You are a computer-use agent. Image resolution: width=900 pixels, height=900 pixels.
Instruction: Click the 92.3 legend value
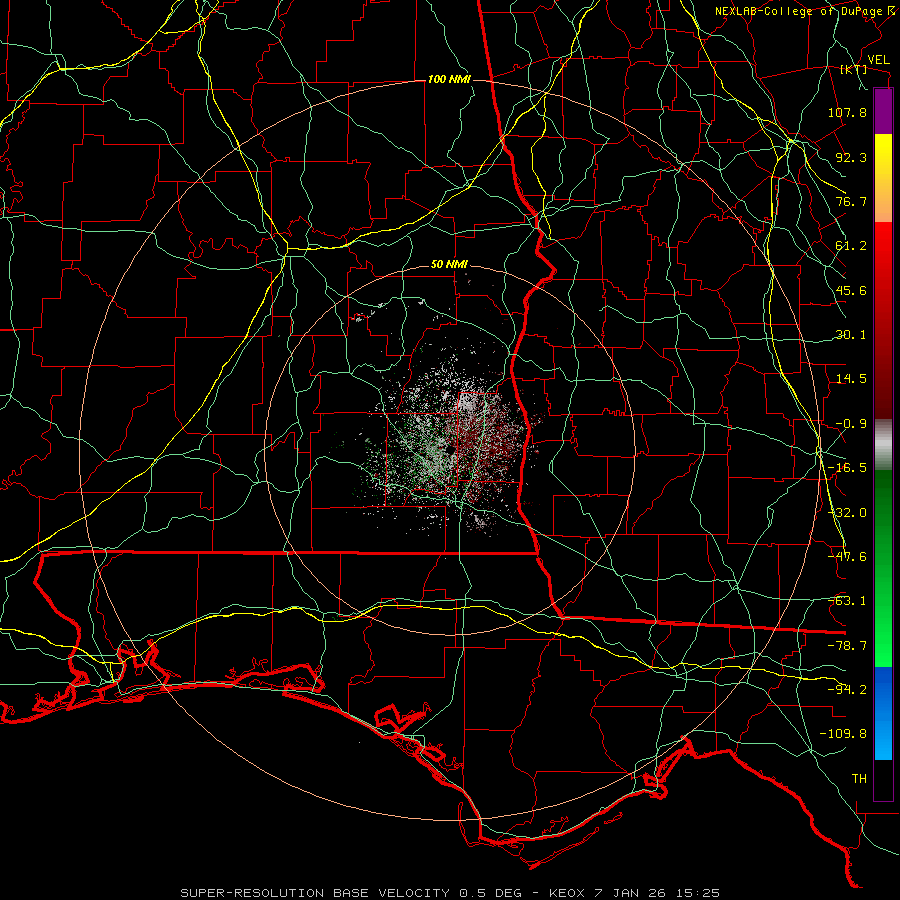(x=851, y=157)
